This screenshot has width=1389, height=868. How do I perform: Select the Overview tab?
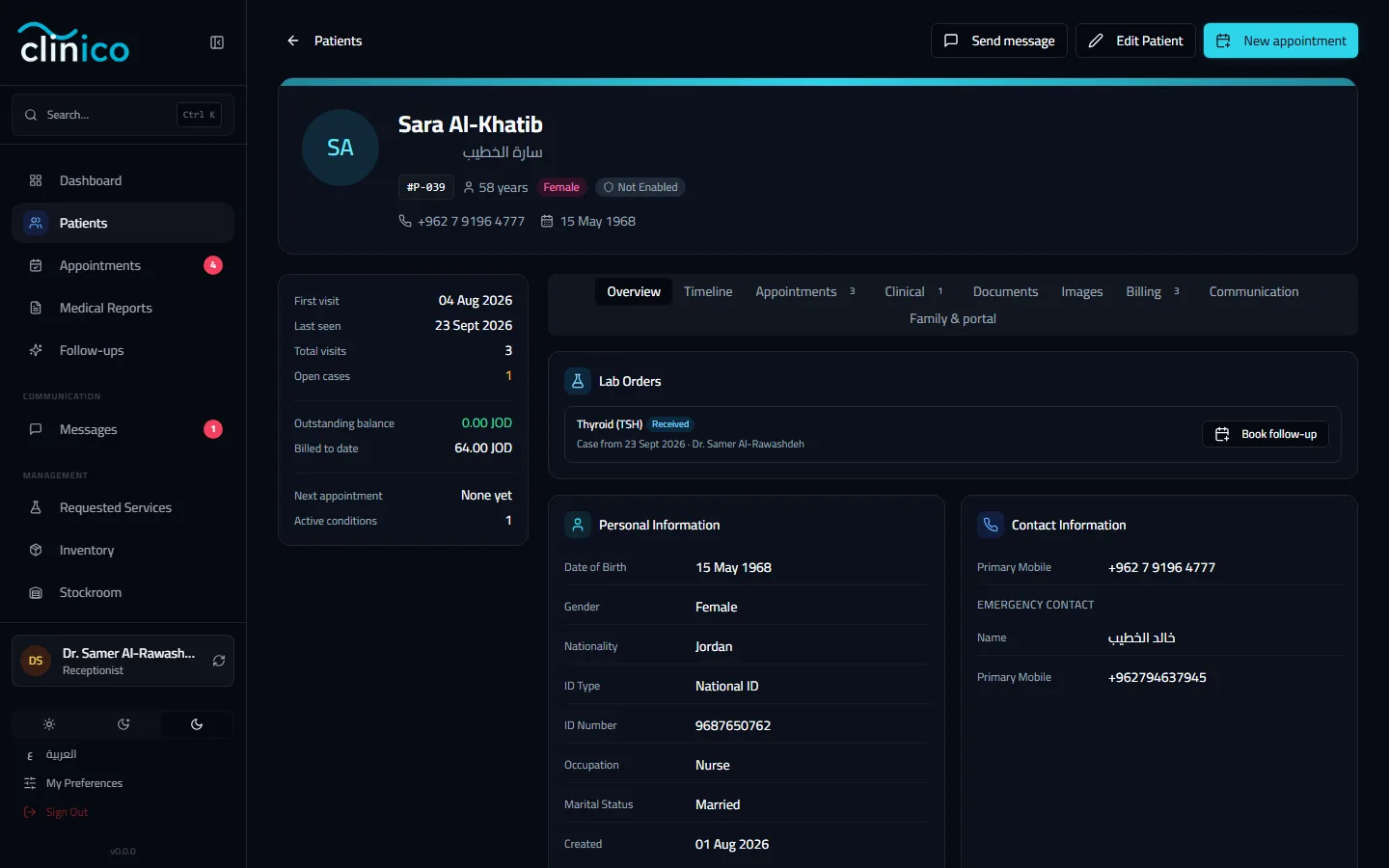point(634,291)
